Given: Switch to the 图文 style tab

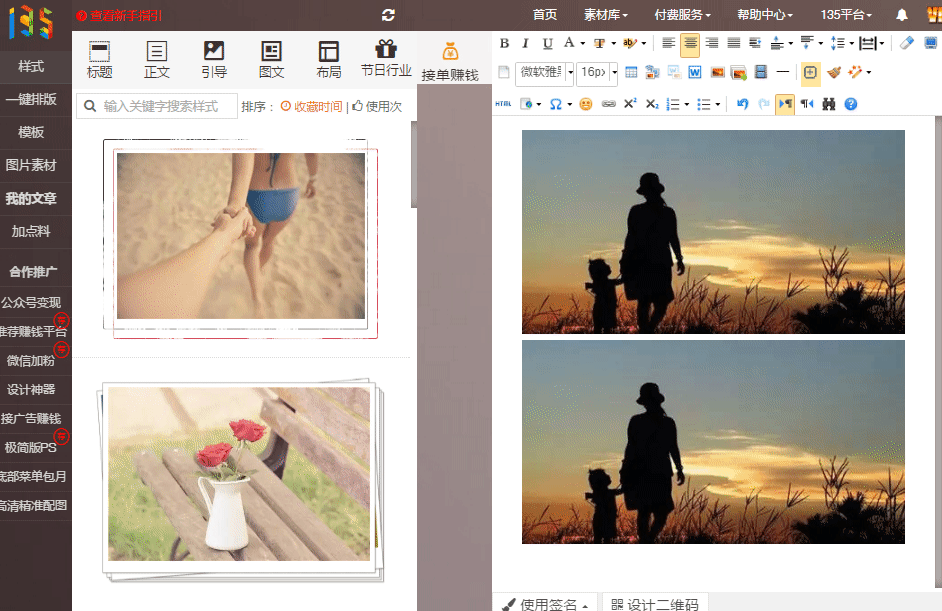Looking at the screenshot, I should pos(271,59).
